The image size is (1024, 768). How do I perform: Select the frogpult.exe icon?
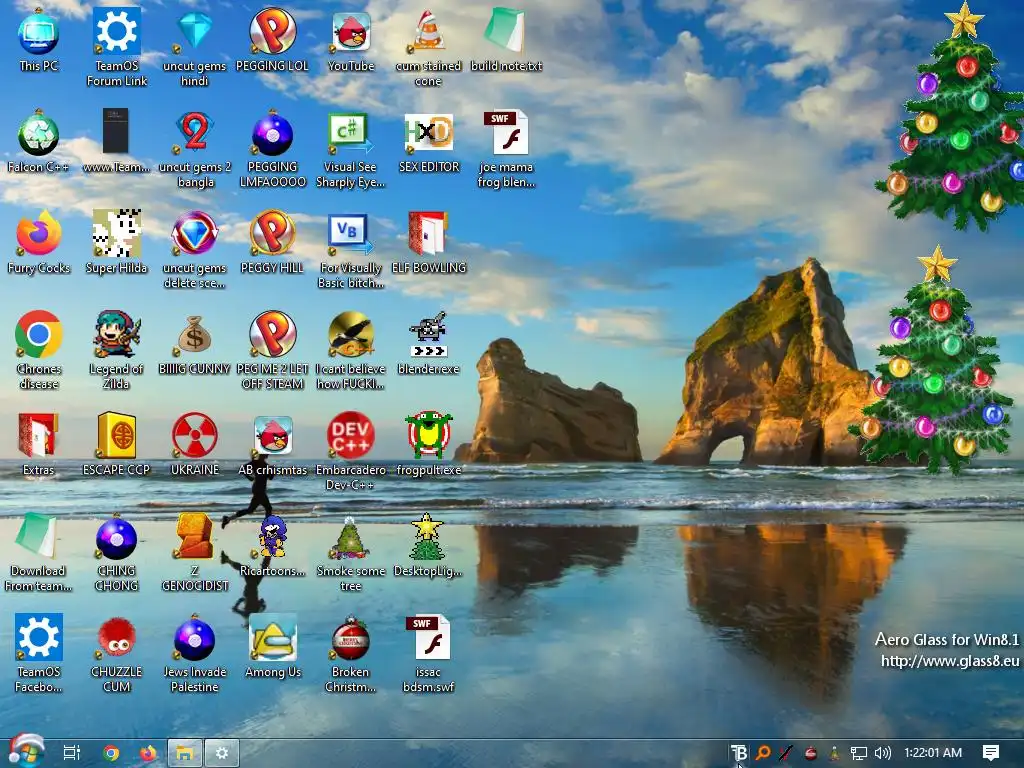click(x=428, y=443)
